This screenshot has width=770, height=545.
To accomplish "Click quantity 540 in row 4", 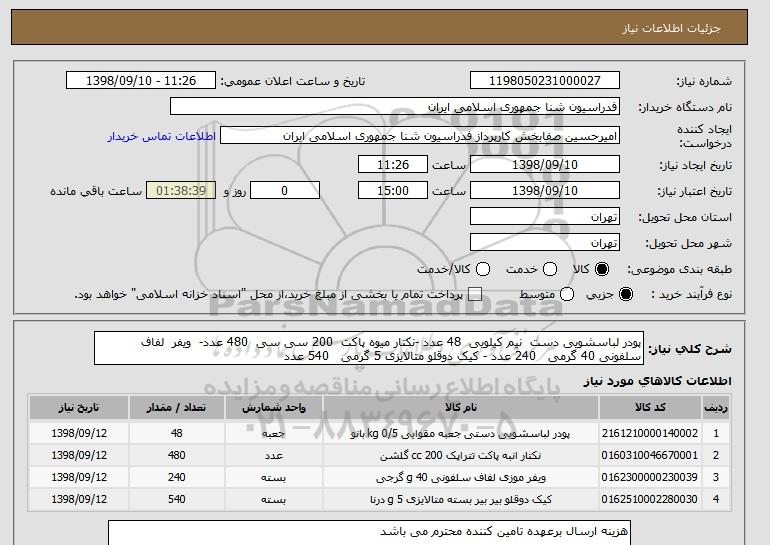I will click(x=177, y=499).
